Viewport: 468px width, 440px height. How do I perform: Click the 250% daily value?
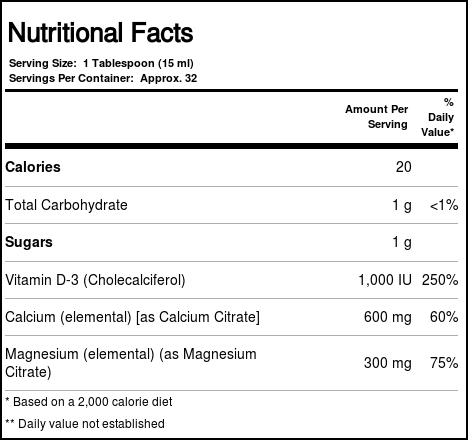440,280
